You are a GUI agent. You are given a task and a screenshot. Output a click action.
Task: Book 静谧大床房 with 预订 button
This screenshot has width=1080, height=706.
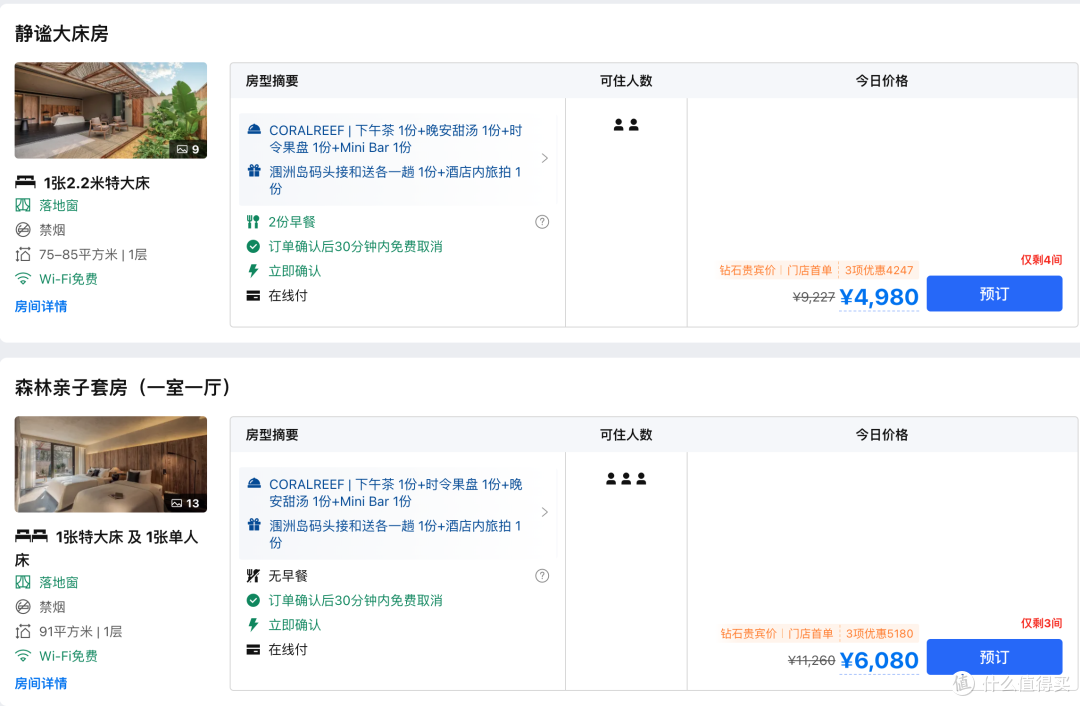click(x=994, y=293)
